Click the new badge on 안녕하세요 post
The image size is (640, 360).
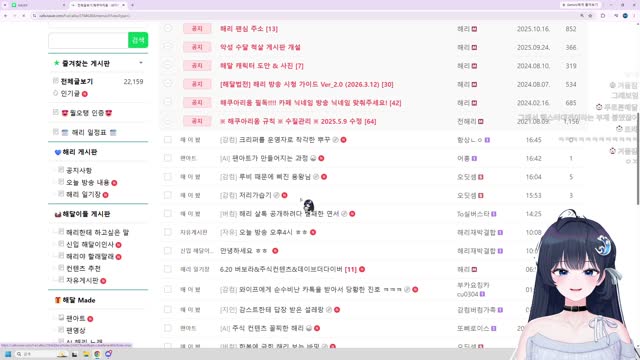(x=275, y=251)
